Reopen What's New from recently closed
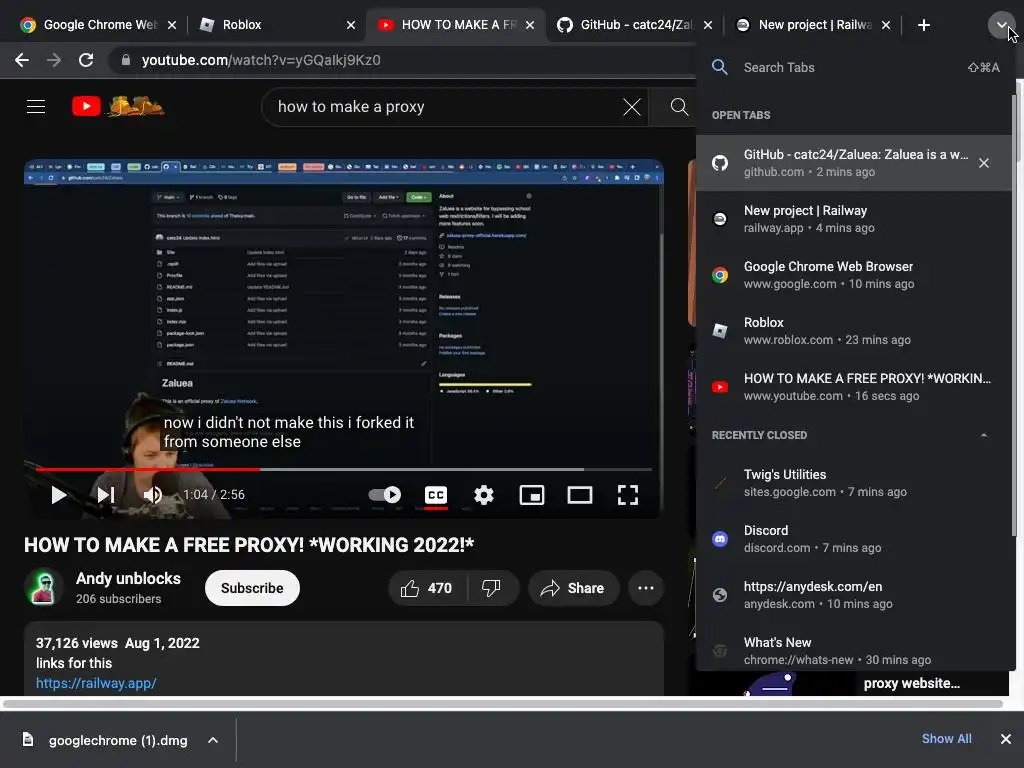 pos(856,650)
